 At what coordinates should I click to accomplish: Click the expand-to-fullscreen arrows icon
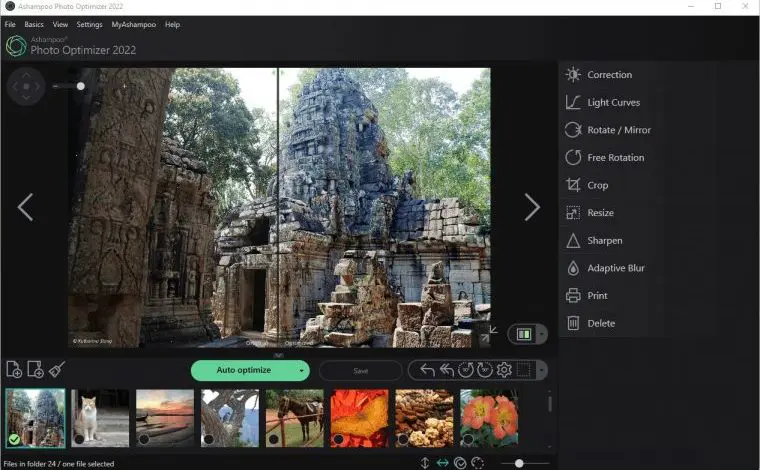489,334
